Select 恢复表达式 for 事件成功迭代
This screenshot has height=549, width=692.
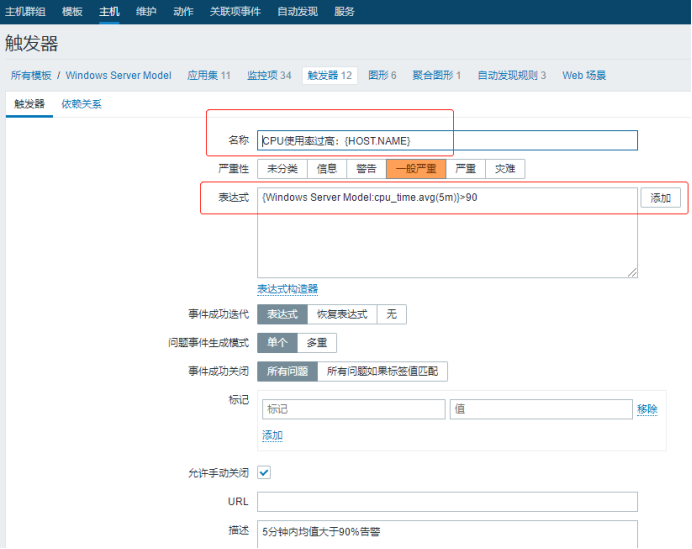coord(342,314)
